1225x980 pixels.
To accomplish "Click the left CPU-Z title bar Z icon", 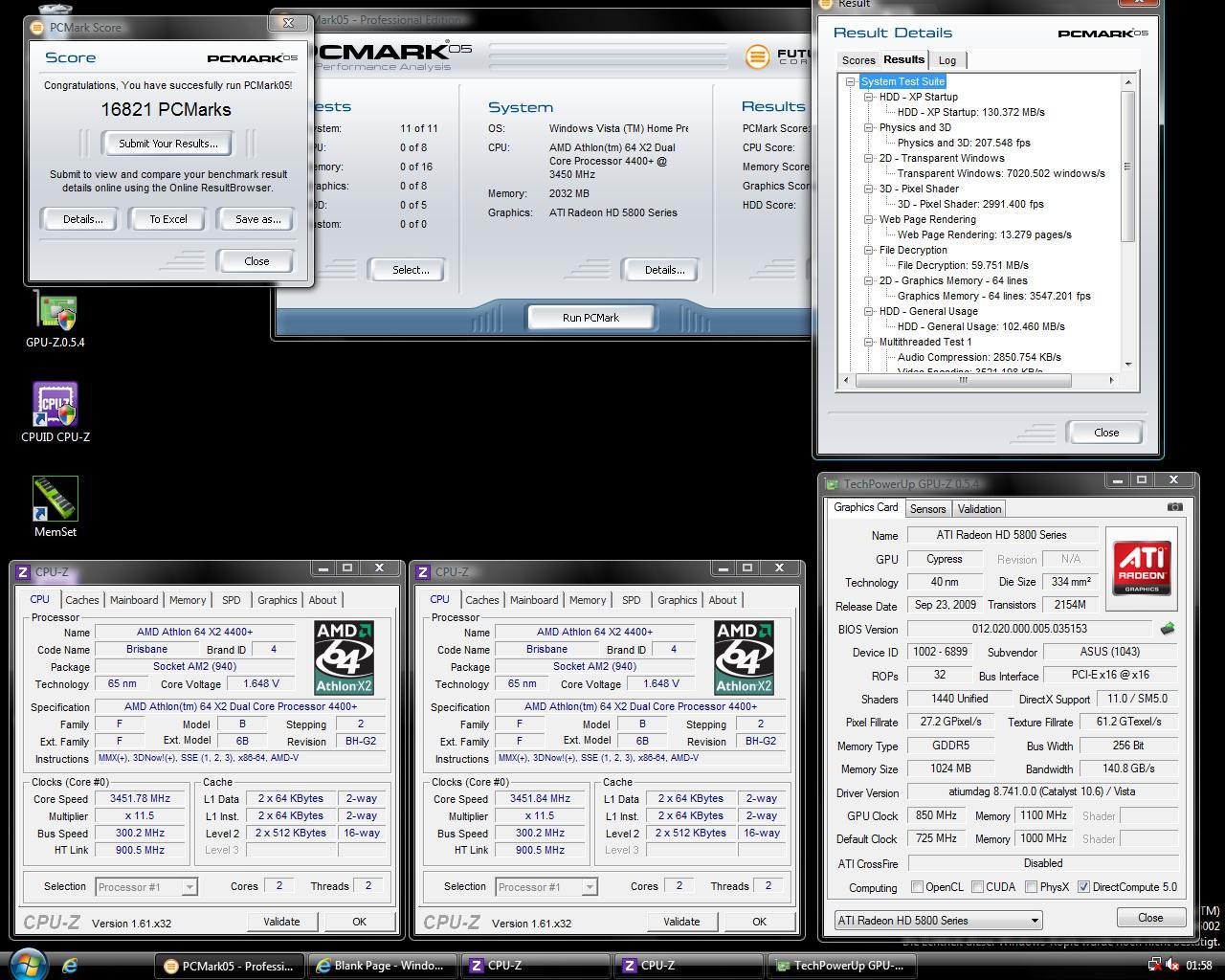I will 23,572.
